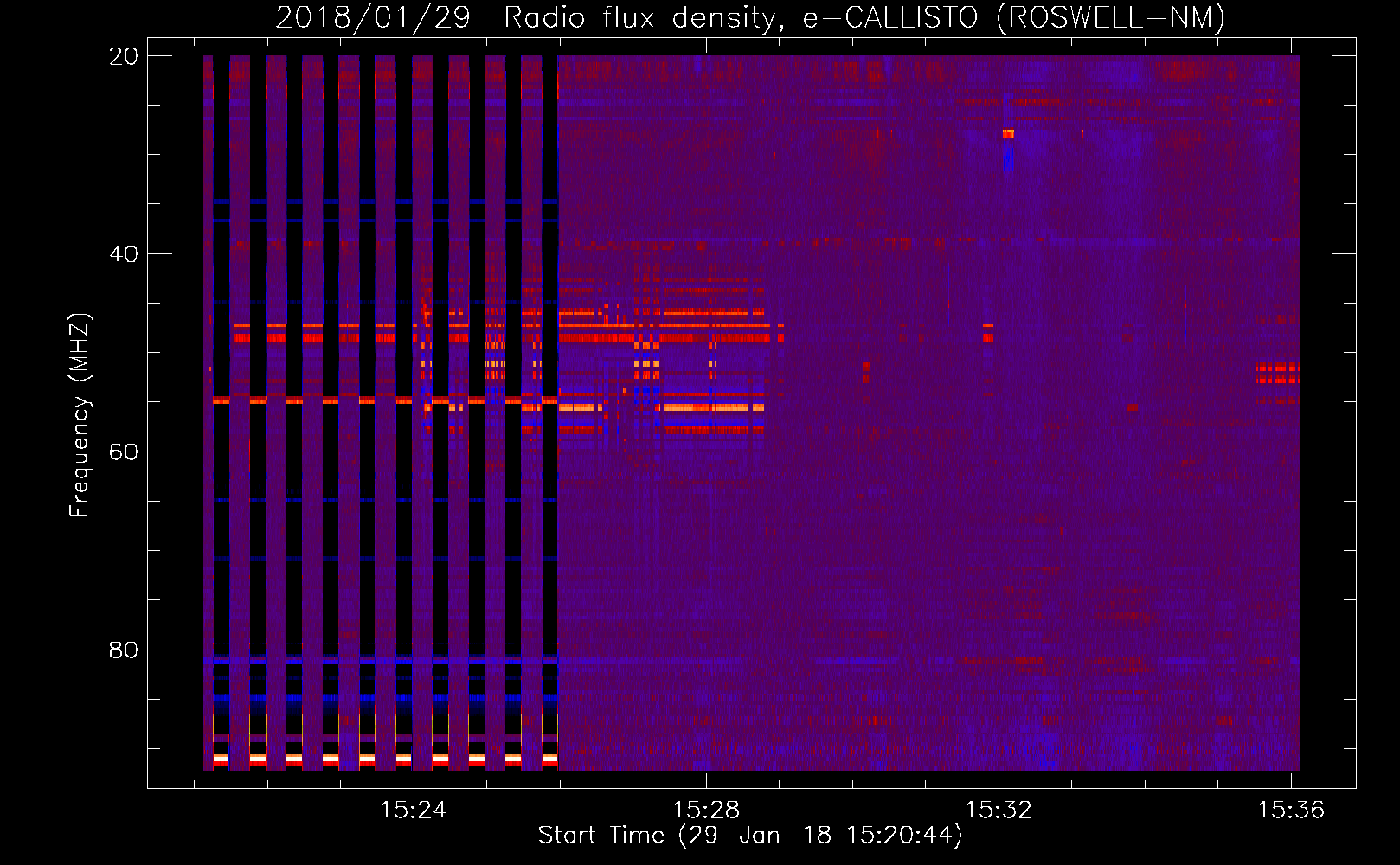This screenshot has height=865, width=1400.
Task: Click the 'Frequency (MHZ)' y-axis label
Action: coord(80,415)
